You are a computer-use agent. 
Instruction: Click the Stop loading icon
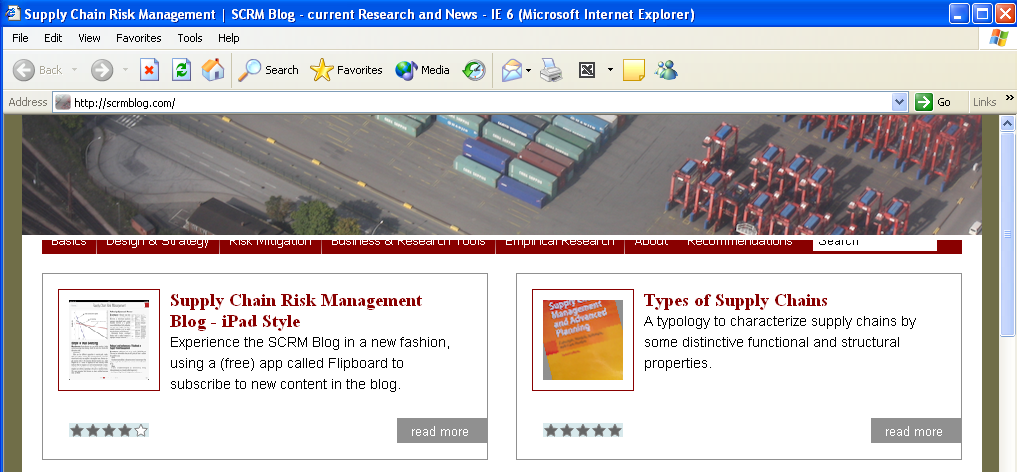(x=149, y=70)
